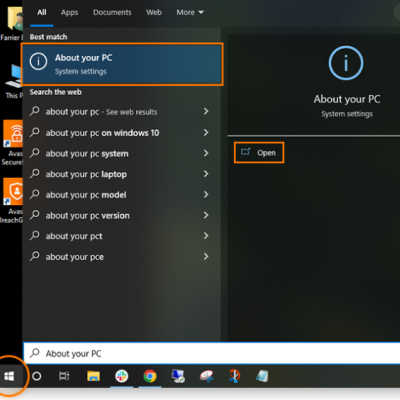Click Open for About your PC
The image size is (400, 400).
point(259,153)
